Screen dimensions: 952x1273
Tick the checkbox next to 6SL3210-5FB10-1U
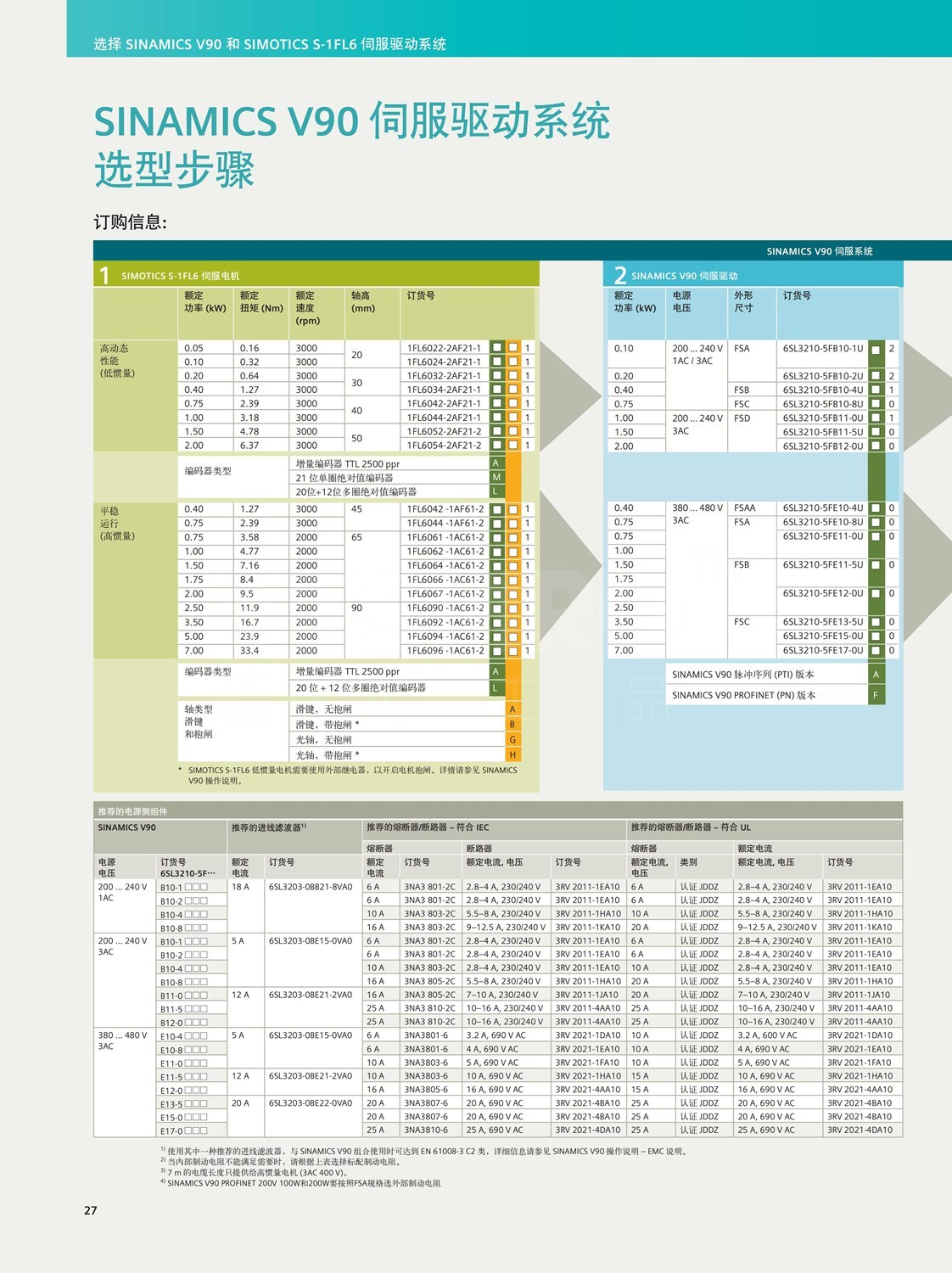876,349
